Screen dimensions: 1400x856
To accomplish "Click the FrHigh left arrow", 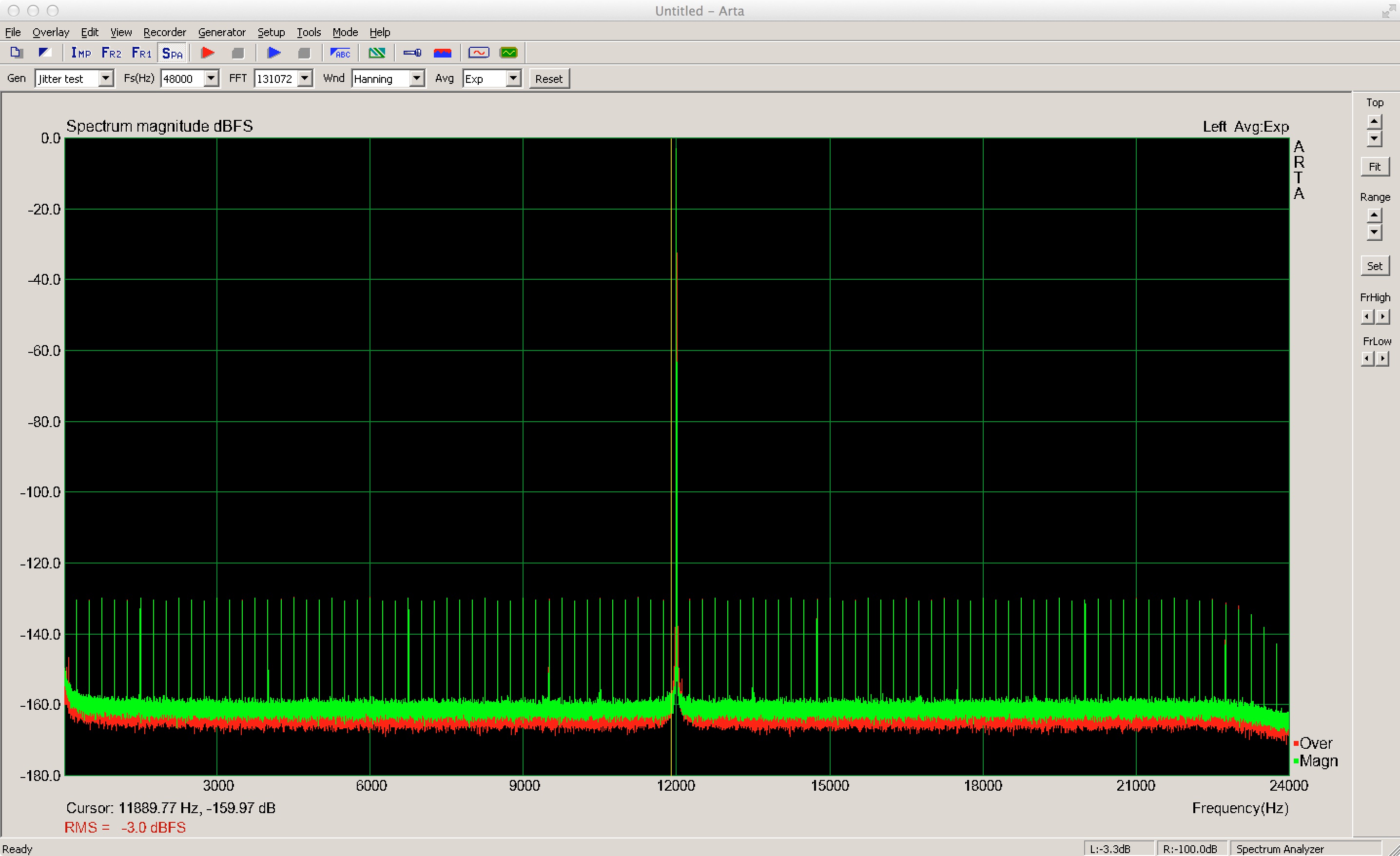I will 1367,316.
